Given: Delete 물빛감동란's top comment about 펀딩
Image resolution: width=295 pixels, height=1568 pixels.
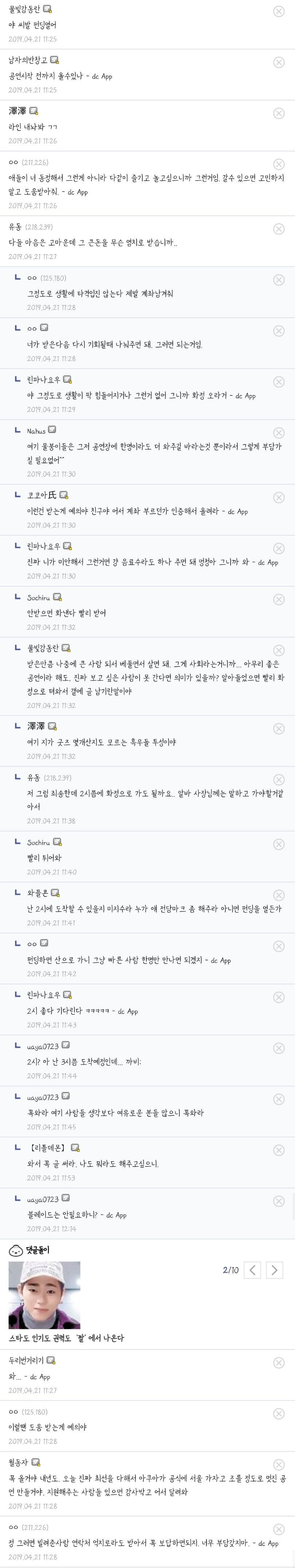Looking at the screenshot, I should coord(279,12).
